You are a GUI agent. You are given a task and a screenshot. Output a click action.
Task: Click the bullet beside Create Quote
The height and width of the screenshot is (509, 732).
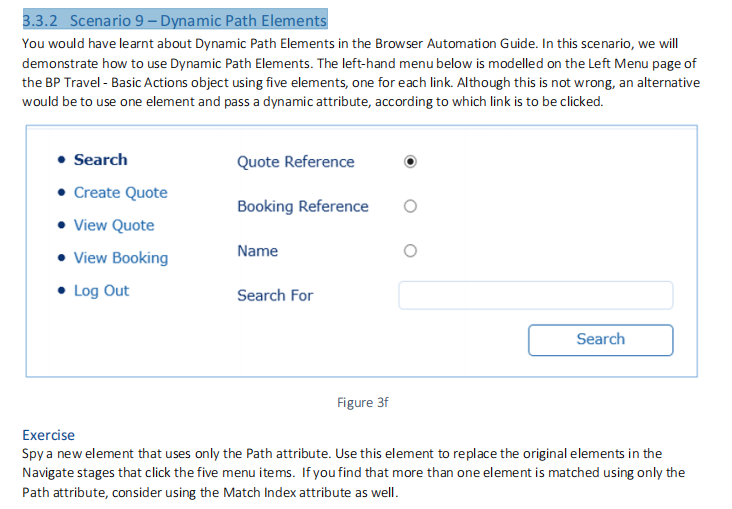click(x=62, y=193)
